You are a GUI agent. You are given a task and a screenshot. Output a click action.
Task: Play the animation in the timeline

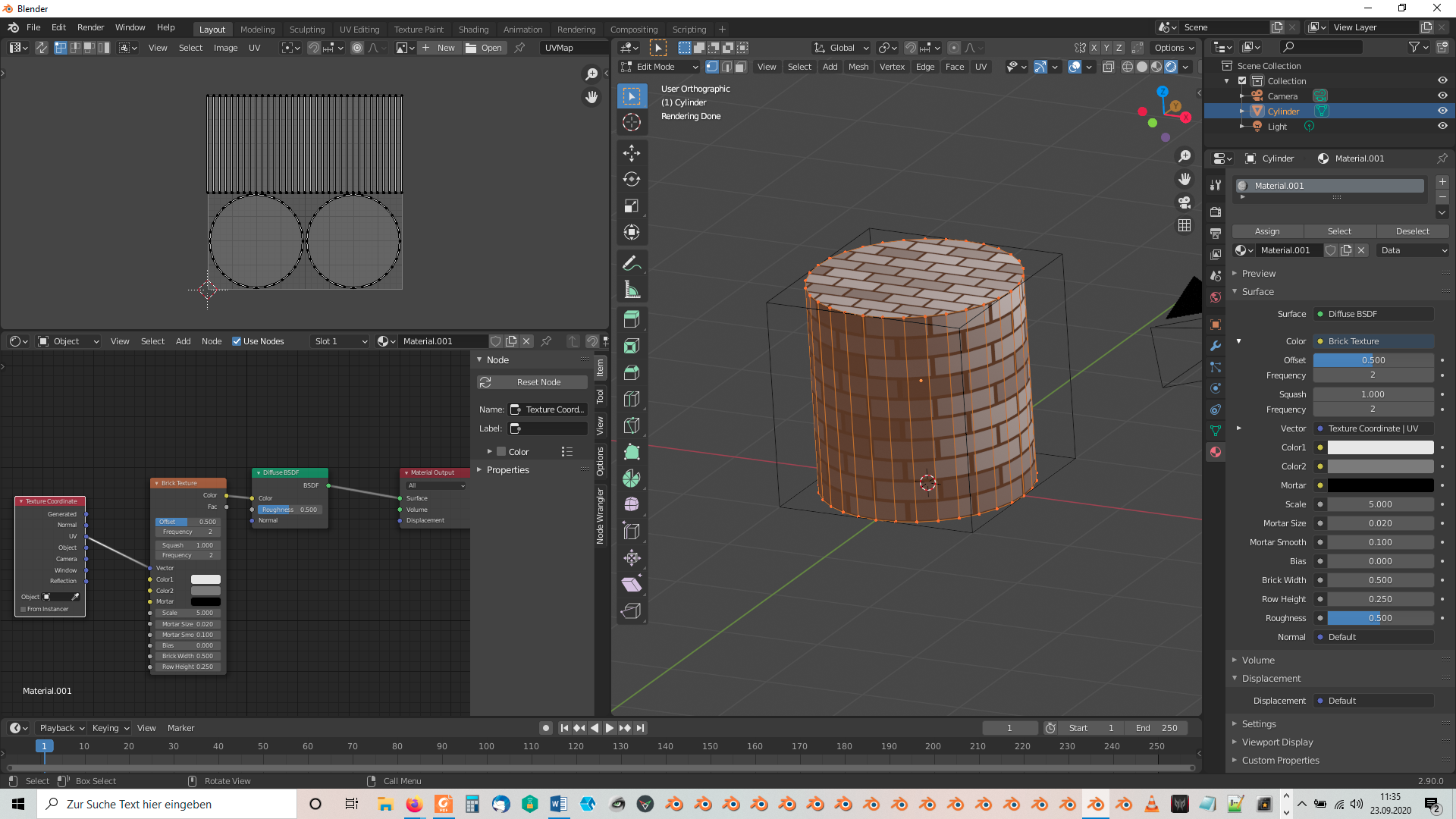pos(610,728)
